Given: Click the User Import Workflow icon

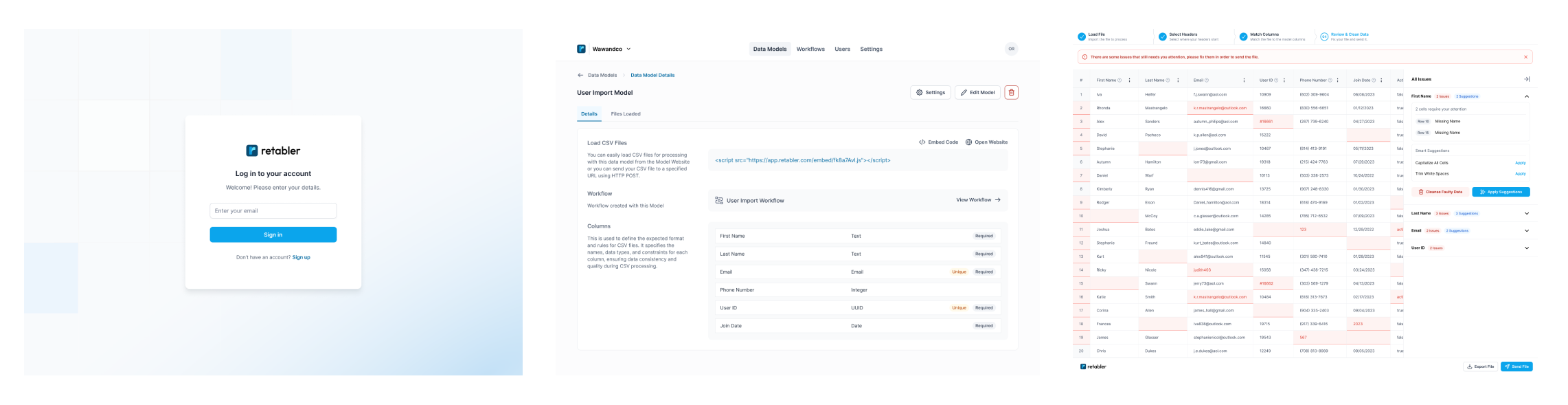Looking at the screenshot, I should (x=719, y=200).
